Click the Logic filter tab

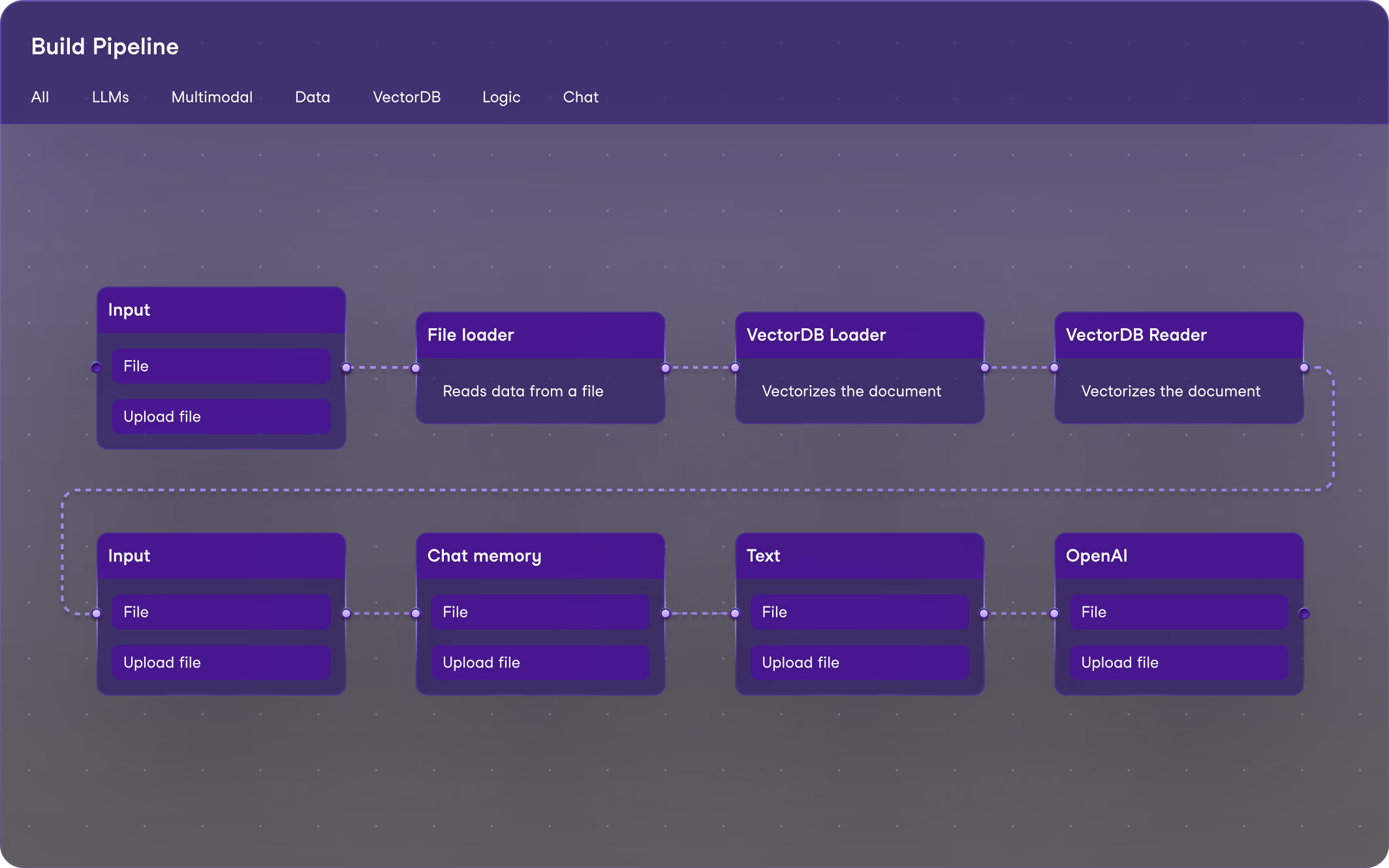[501, 97]
